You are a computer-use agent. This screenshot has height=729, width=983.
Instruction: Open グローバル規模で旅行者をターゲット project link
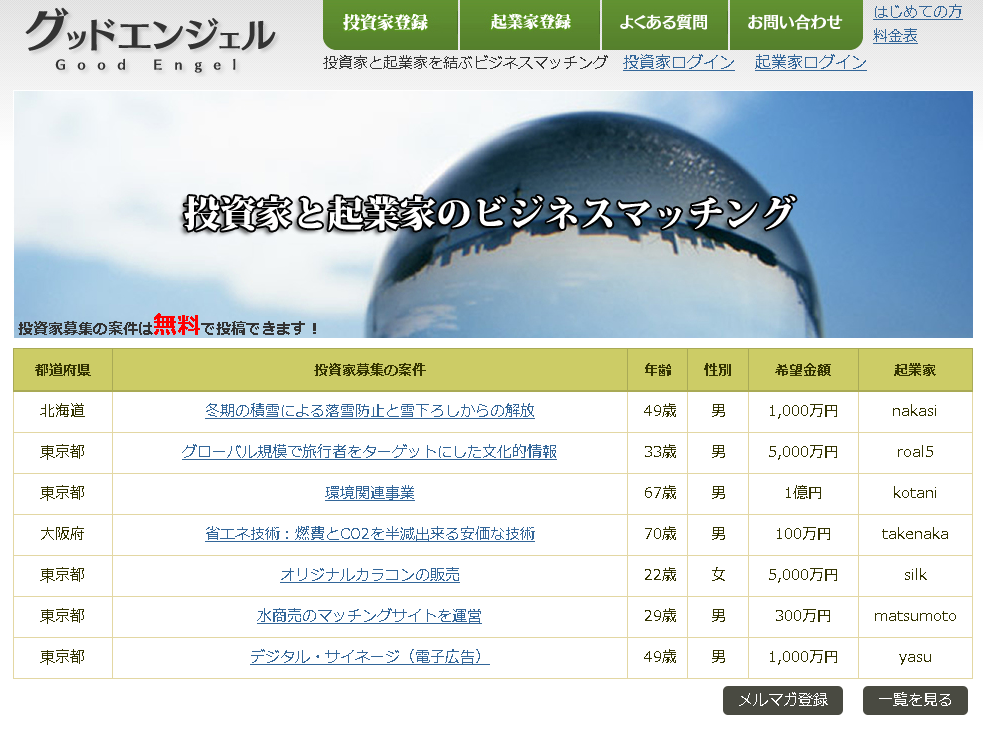pos(369,451)
